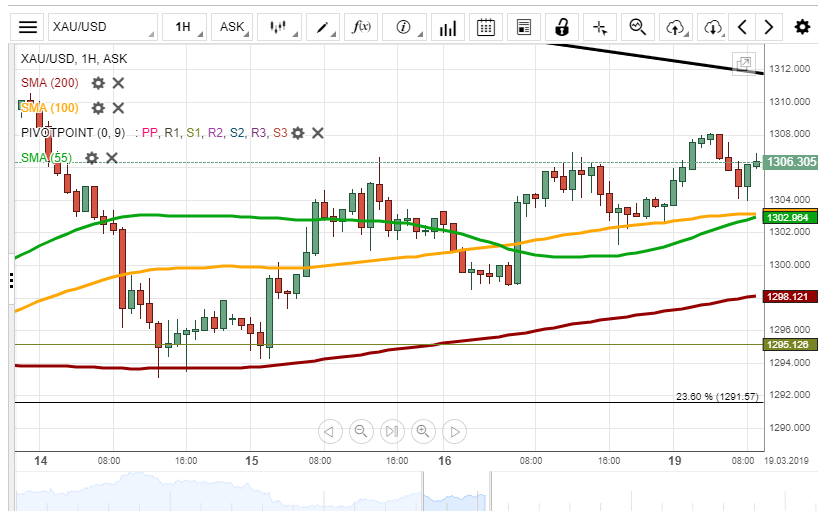824x513 pixels.
Task: Remove the SMA (200) indicator
Action: point(118,83)
